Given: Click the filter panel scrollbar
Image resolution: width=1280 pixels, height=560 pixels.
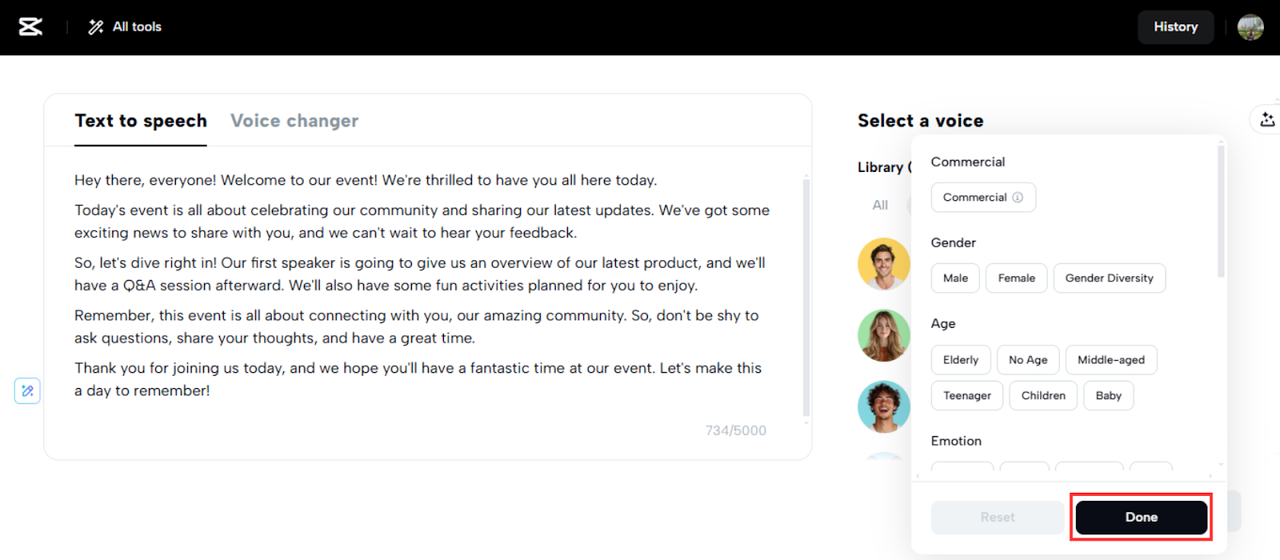Looking at the screenshot, I should [1220, 210].
